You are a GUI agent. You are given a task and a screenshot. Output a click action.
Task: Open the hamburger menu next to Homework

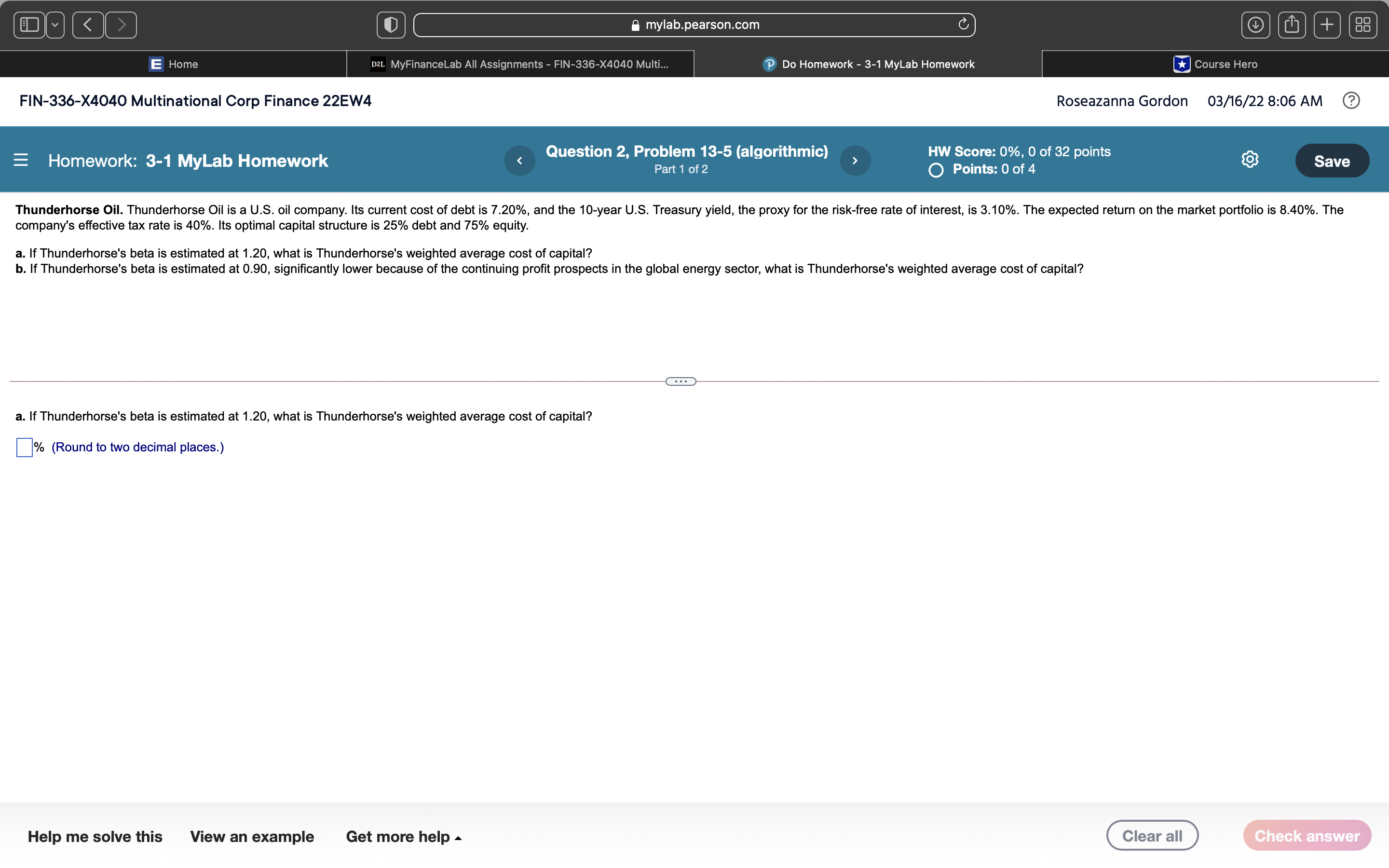coord(21,160)
